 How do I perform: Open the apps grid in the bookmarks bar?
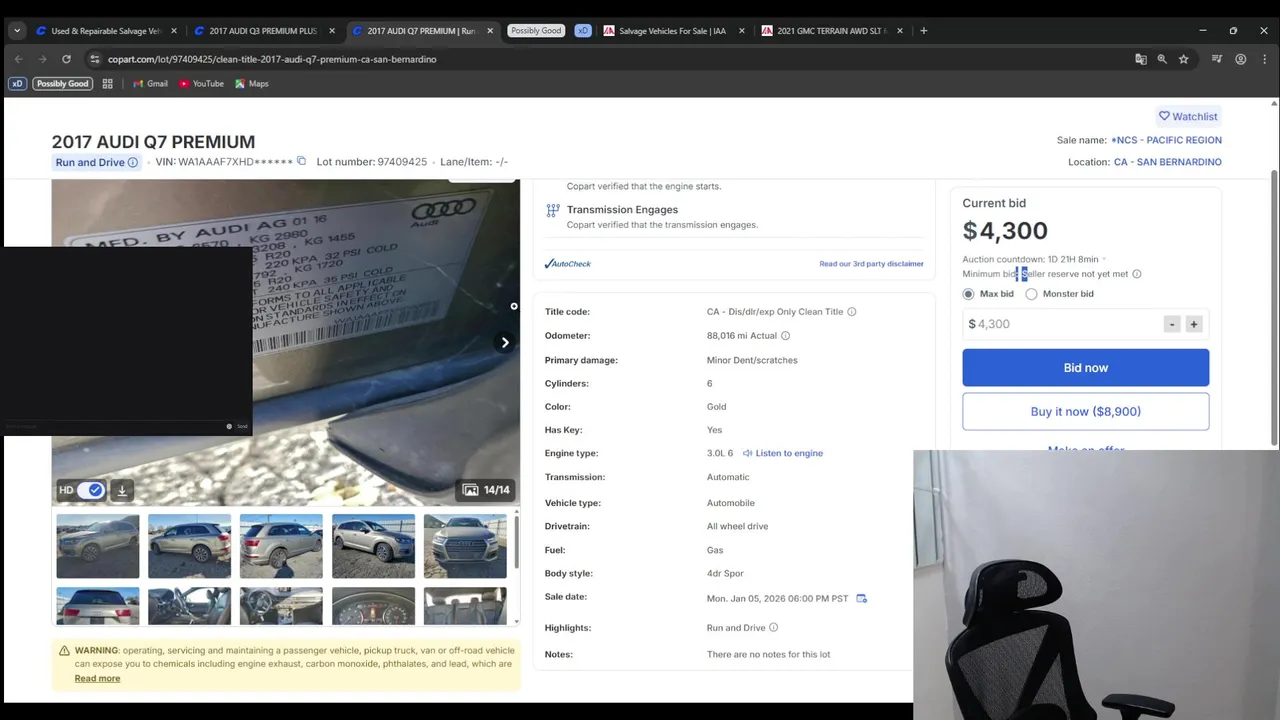click(x=107, y=84)
